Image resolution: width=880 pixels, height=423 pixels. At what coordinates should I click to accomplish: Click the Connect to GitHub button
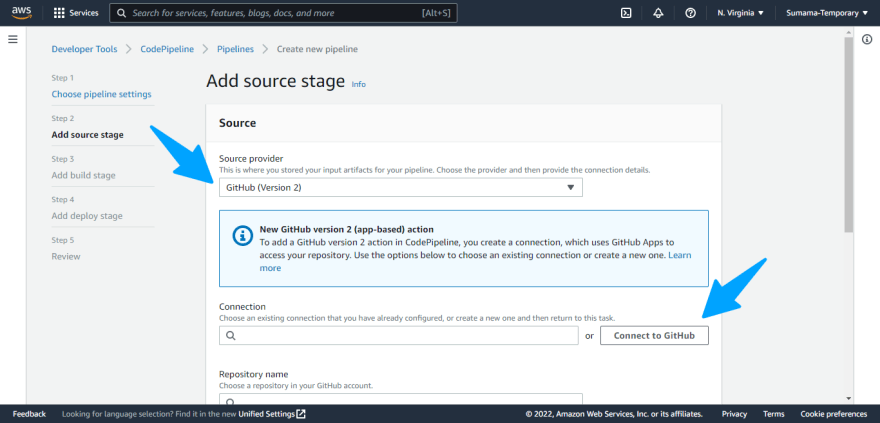tap(654, 335)
